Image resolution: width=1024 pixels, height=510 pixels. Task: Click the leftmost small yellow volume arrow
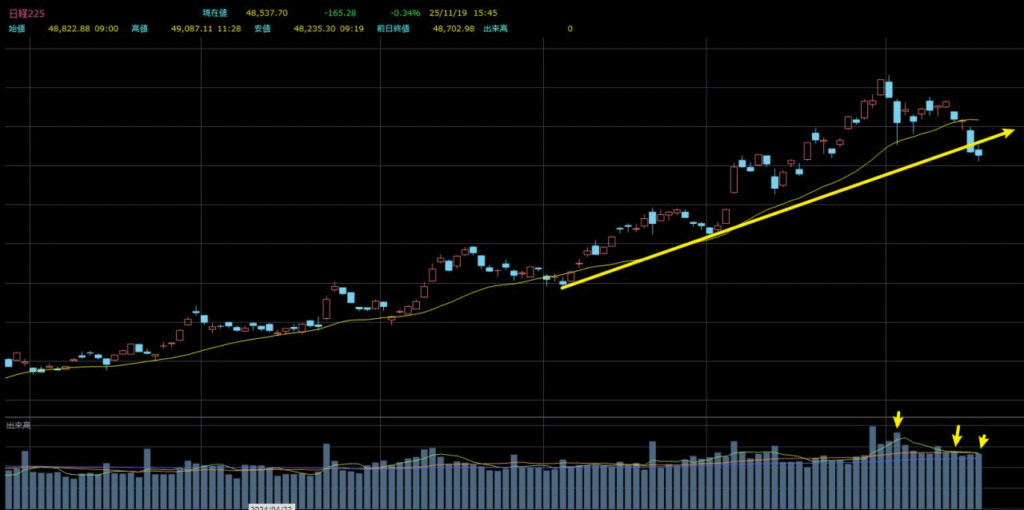tap(898, 421)
